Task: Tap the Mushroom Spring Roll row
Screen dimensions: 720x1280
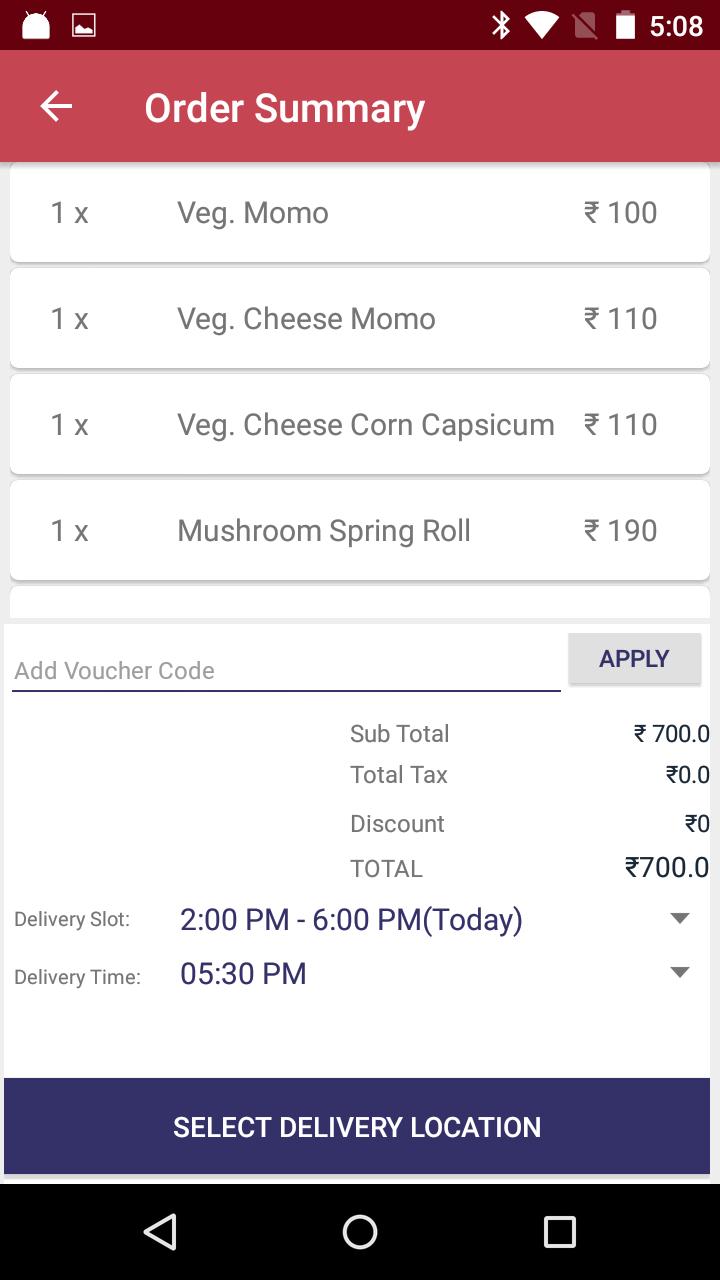Action: (360, 531)
